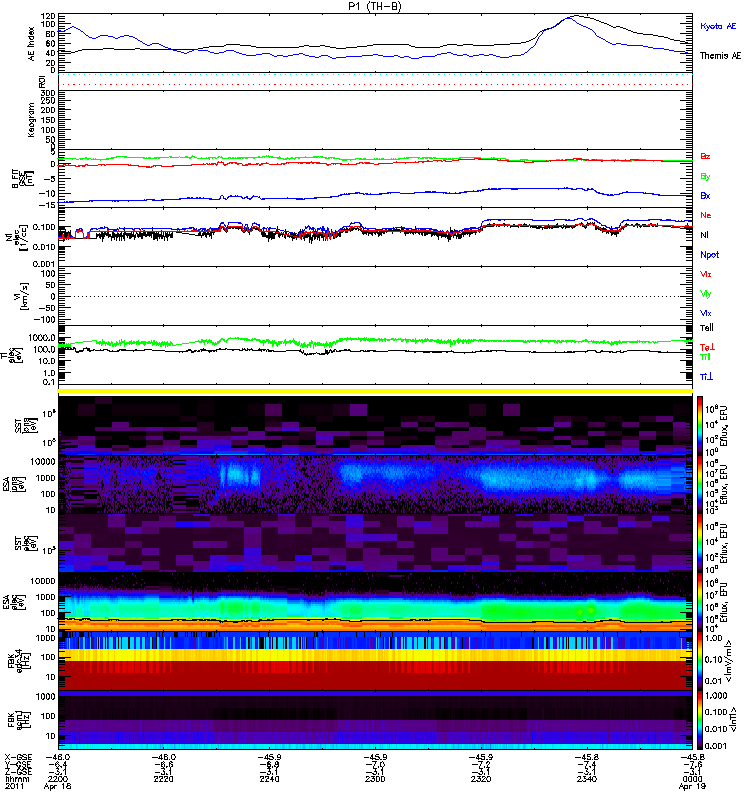This screenshot has width=750, height=800.
Task: Click the '-15' tick on magnetic field axis
Action: click(47, 205)
